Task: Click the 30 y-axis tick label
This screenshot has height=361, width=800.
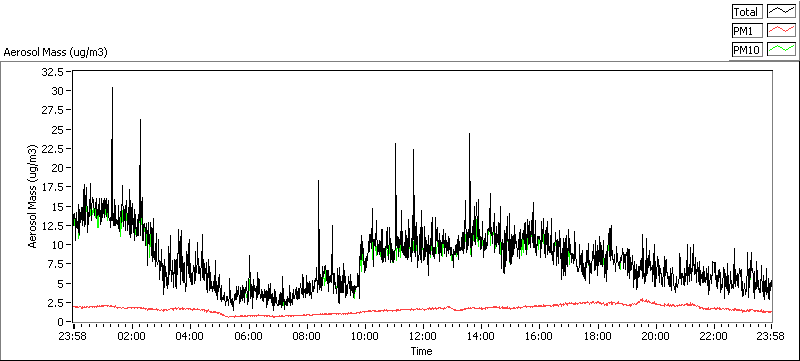Action: click(x=57, y=91)
